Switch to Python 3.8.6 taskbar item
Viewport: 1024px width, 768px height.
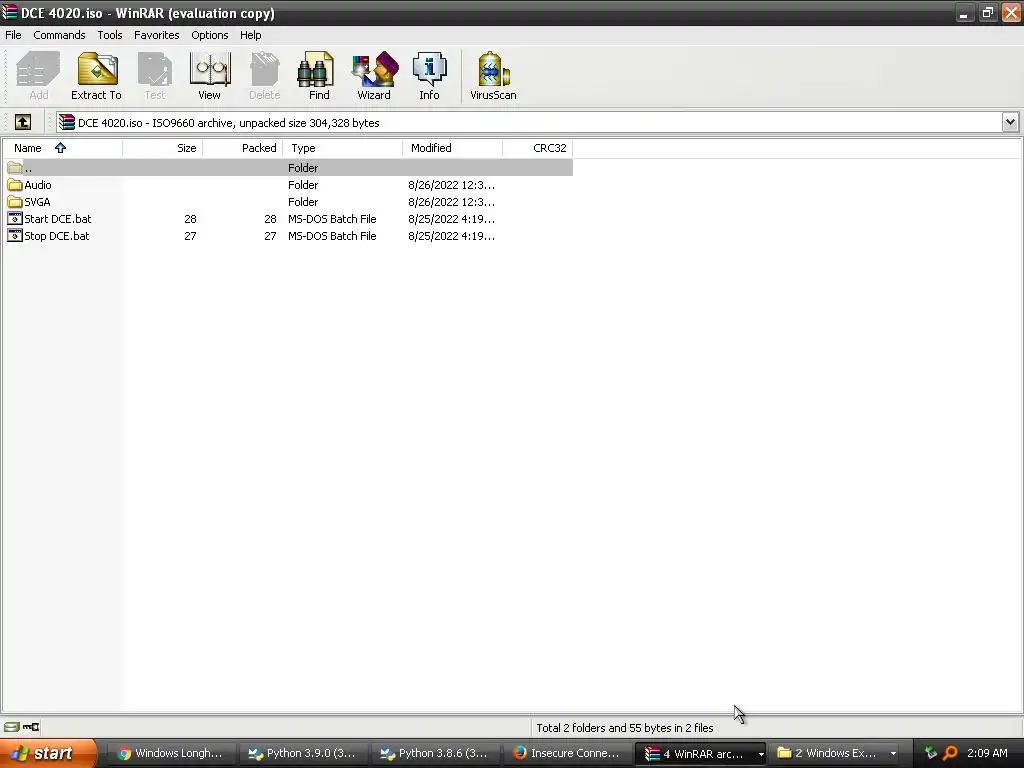pos(435,754)
